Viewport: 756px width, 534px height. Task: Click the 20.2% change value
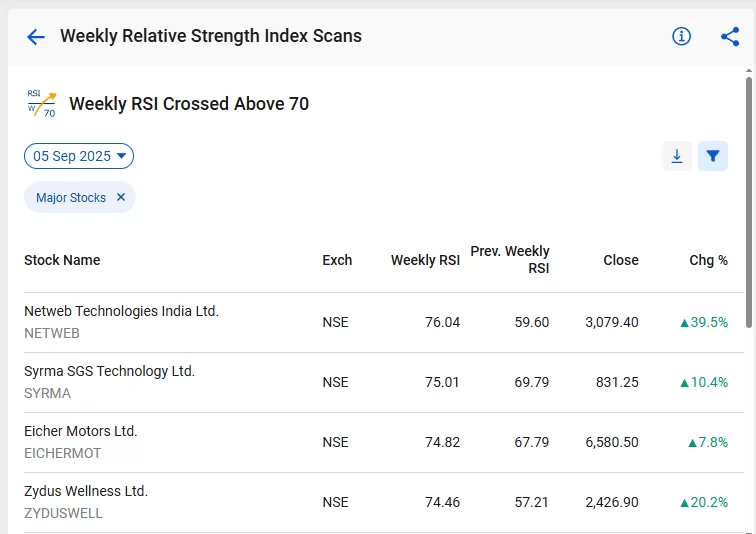[x=704, y=502]
